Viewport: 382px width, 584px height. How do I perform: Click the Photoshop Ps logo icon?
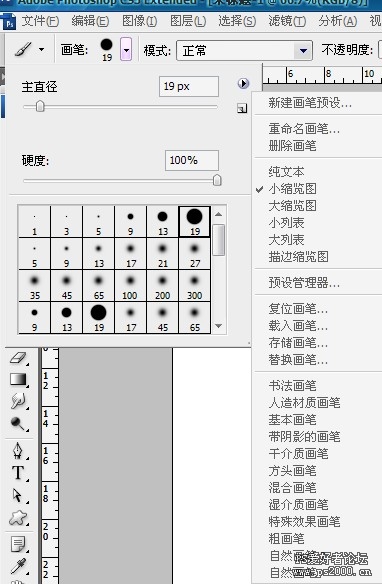(x=9, y=22)
